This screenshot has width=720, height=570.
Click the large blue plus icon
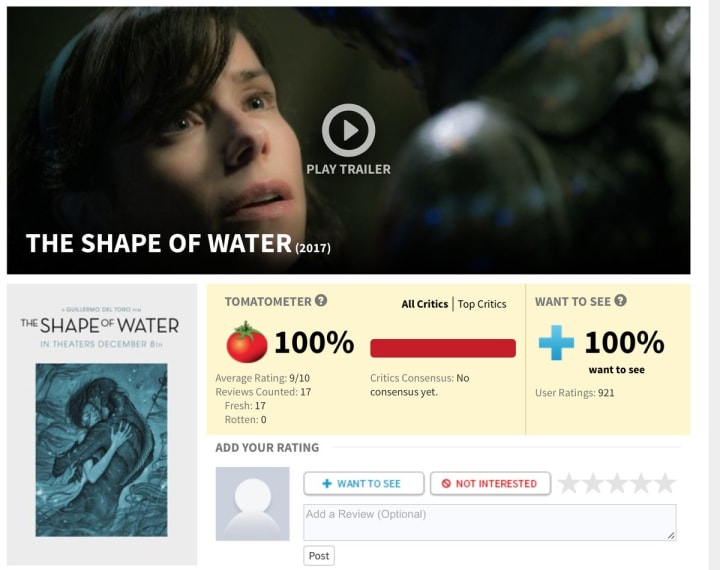tap(556, 343)
